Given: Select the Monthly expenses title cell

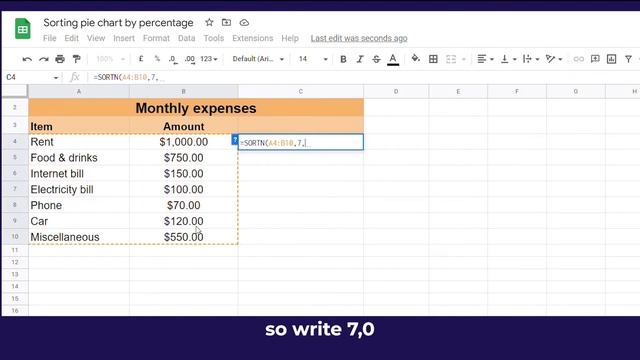Looking at the screenshot, I should point(196,108).
